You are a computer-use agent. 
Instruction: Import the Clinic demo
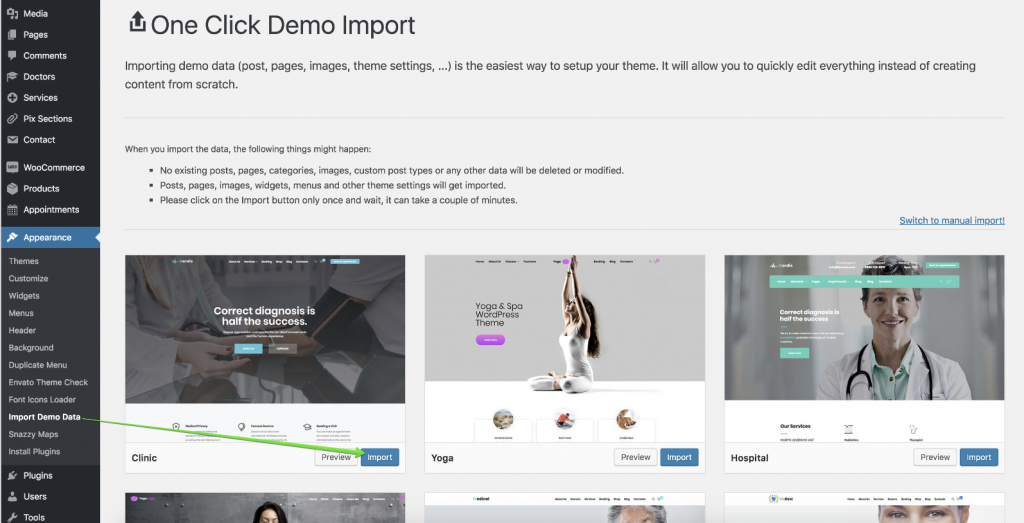[x=379, y=457]
